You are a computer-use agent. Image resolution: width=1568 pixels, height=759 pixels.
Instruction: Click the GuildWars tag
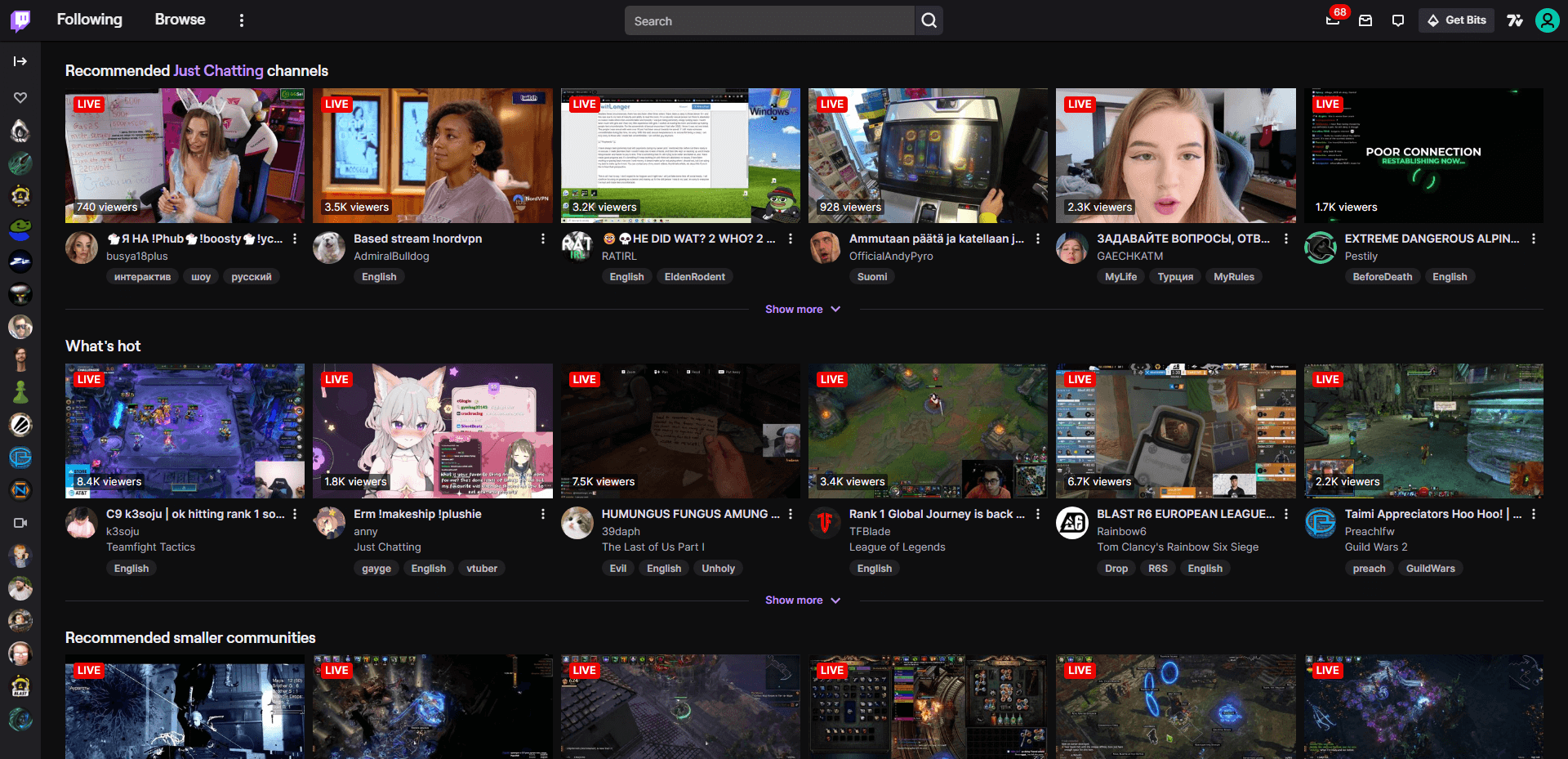1430,569
